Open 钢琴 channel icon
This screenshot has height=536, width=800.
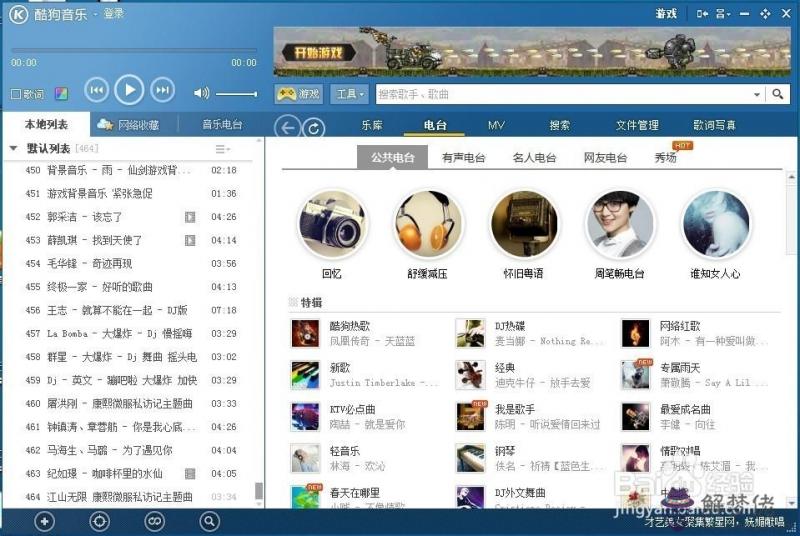click(x=470, y=458)
